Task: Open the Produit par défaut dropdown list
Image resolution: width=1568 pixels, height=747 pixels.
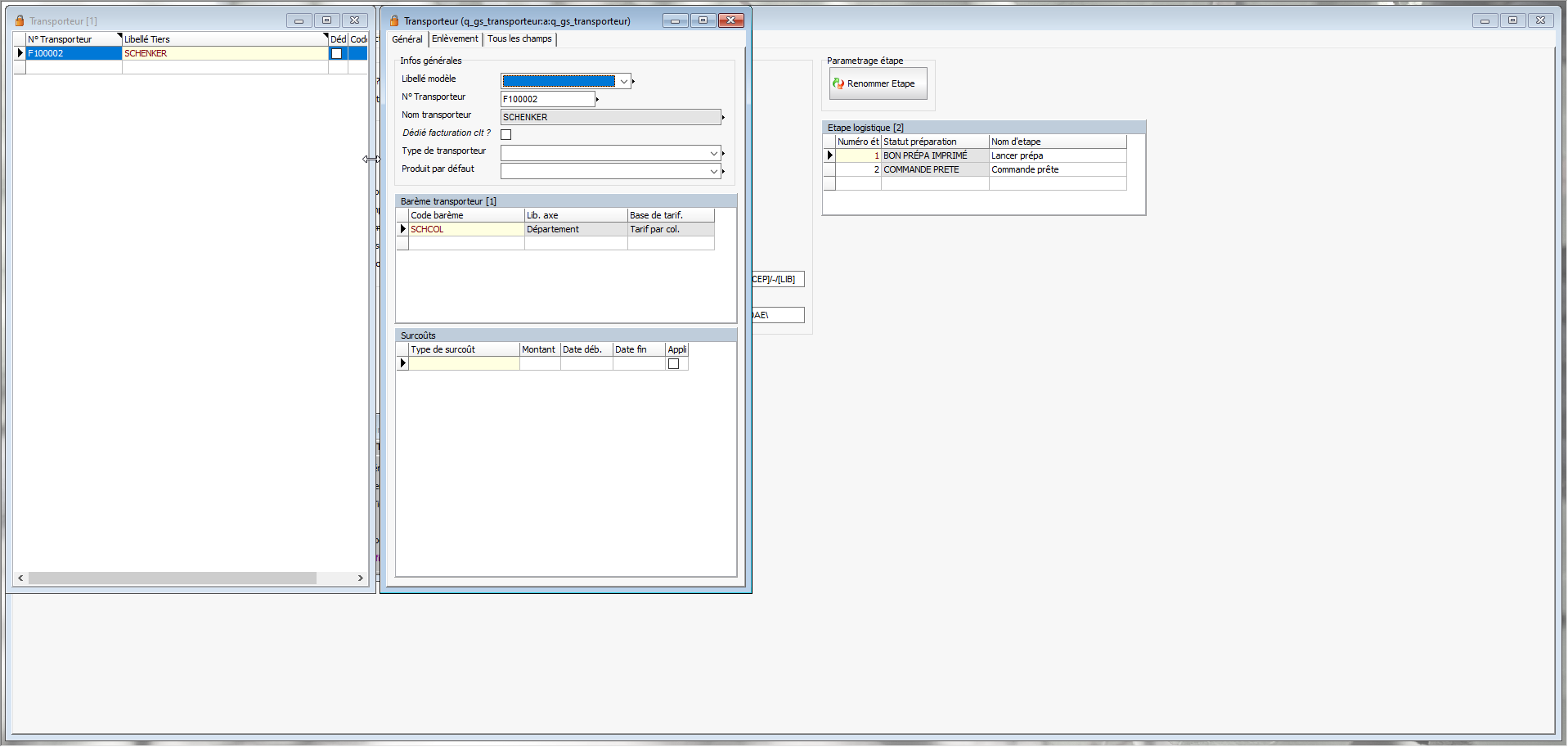Action: [713, 171]
